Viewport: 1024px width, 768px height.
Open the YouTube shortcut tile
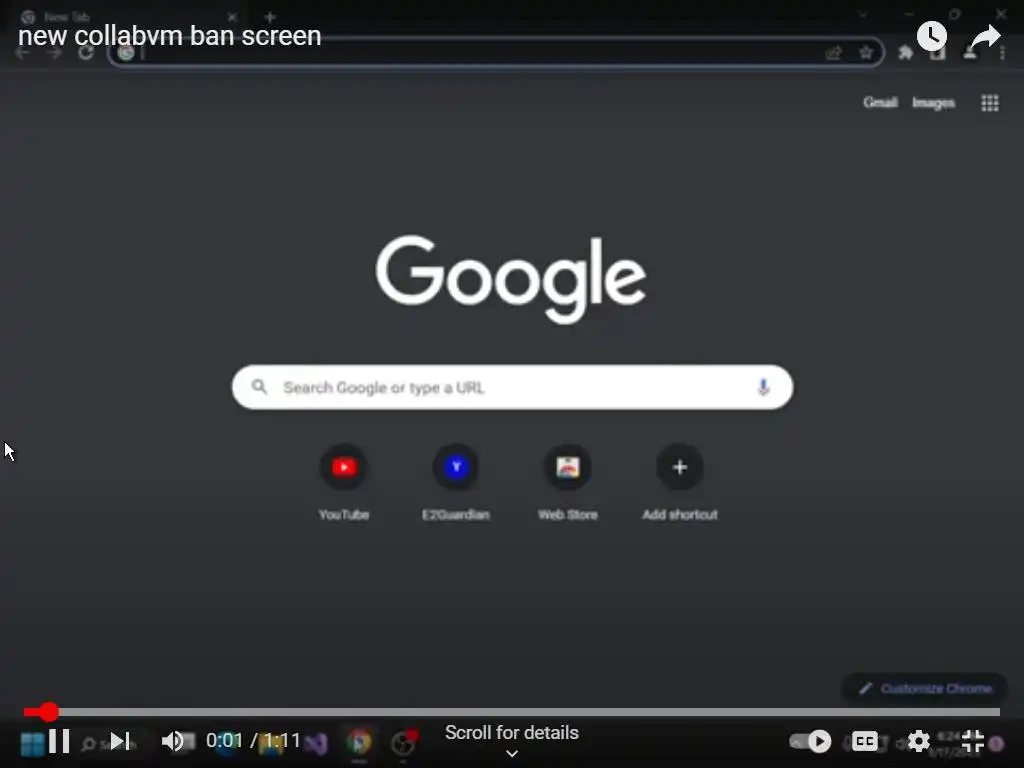click(x=344, y=483)
